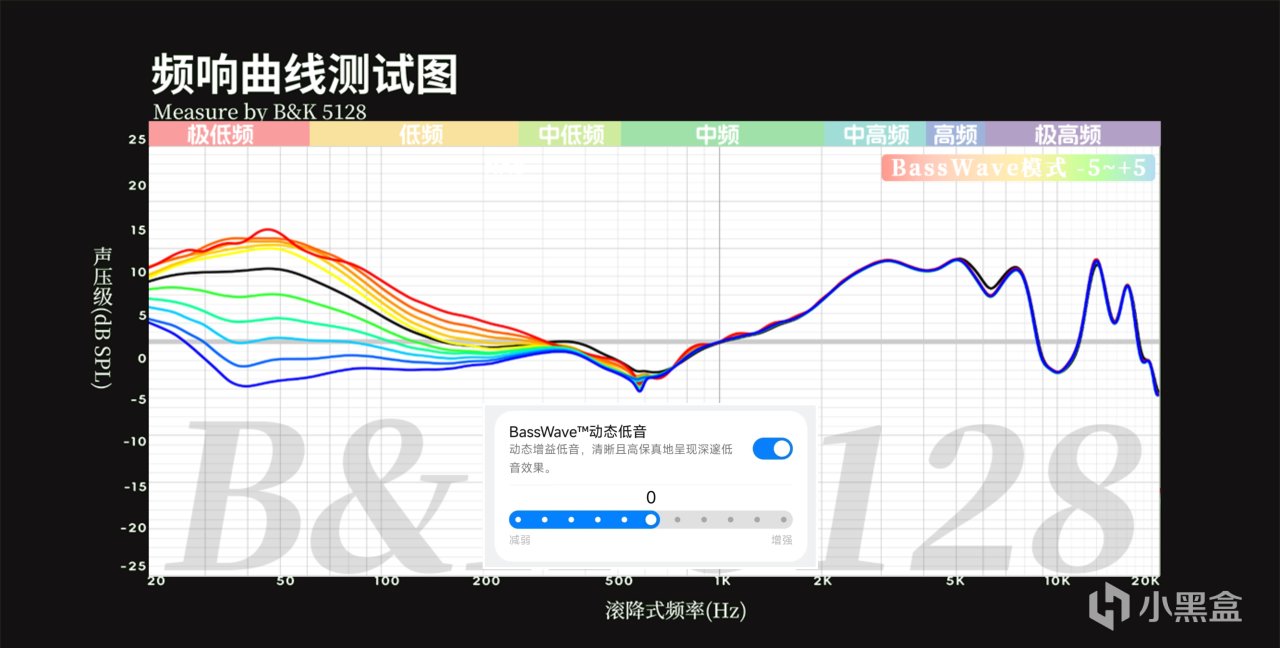Toggle off the BassWave动态低音 switch
Image resolution: width=1280 pixels, height=648 pixels.
(x=772, y=448)
